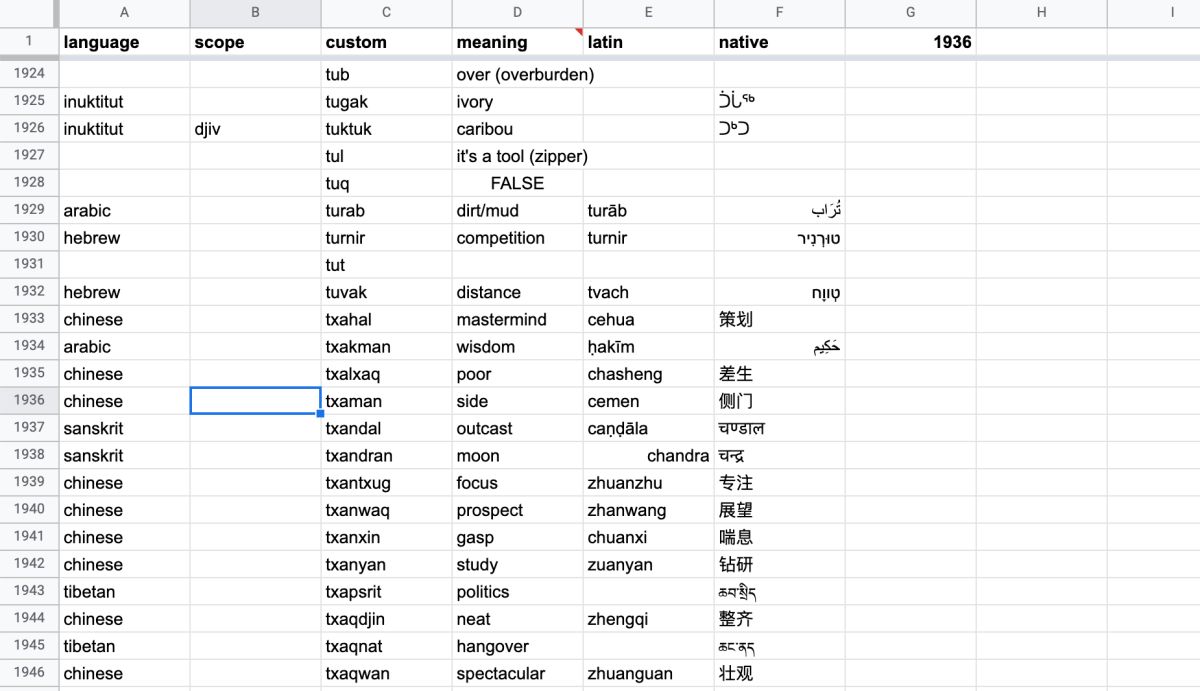
Task: Click the 'custom' header cell
Action: 387,42
